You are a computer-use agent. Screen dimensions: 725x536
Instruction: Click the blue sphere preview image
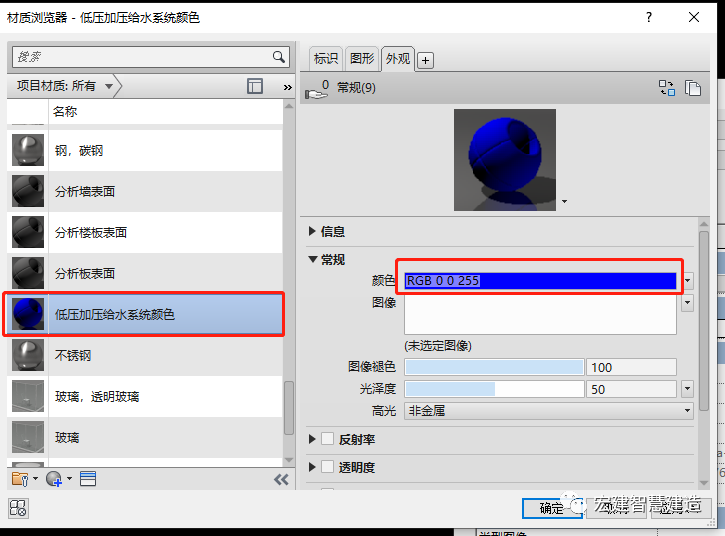pos(505,160)
